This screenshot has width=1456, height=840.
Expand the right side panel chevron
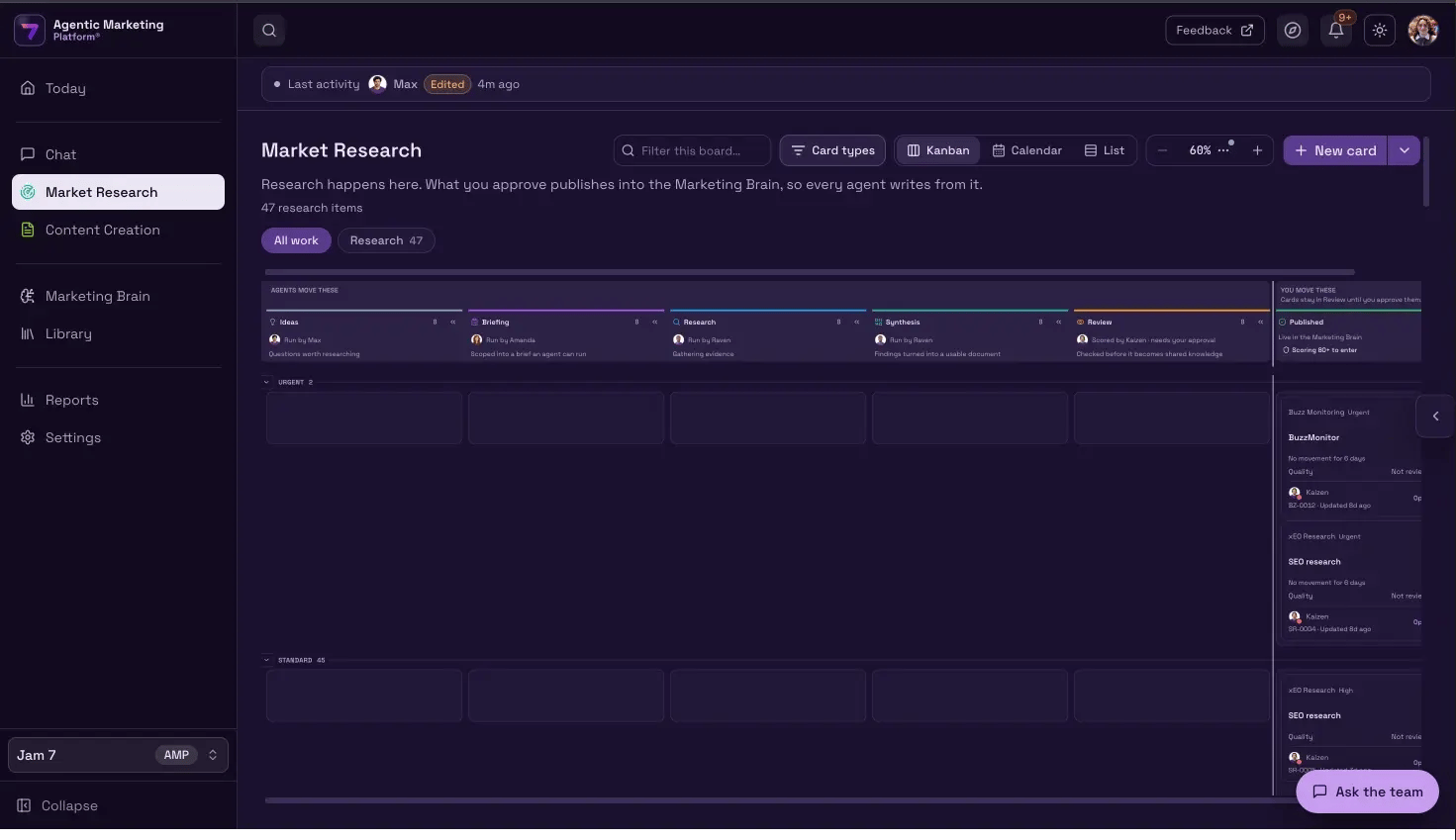(1435, 417)
